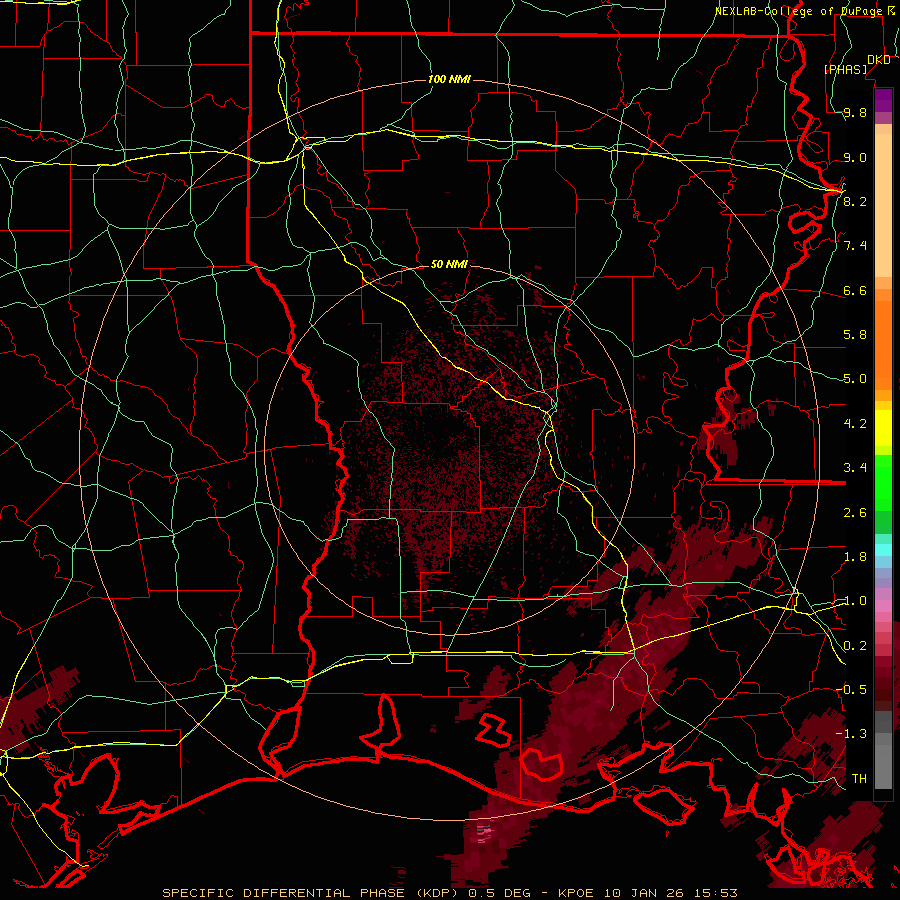Click the -1.3 value on the color scale
Viewport: 900px width, 900px height.
click(x=852, y=734)
